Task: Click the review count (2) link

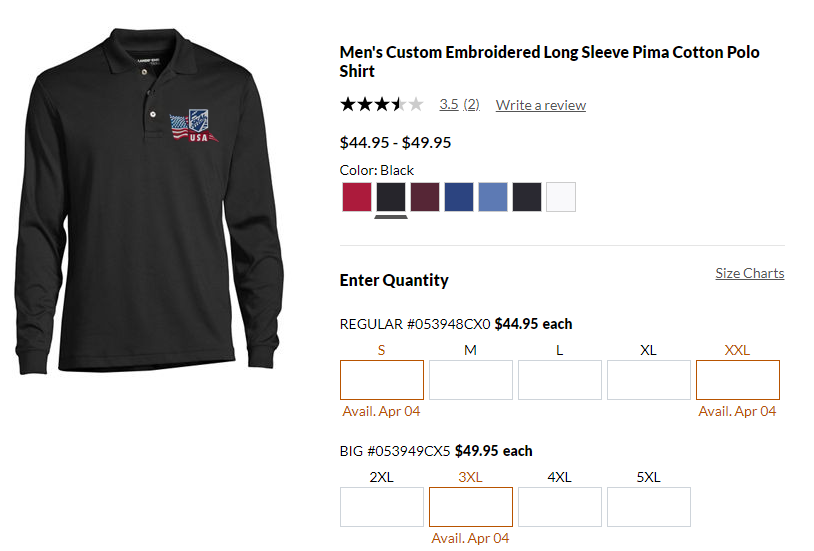Action: tap(471, 104)
